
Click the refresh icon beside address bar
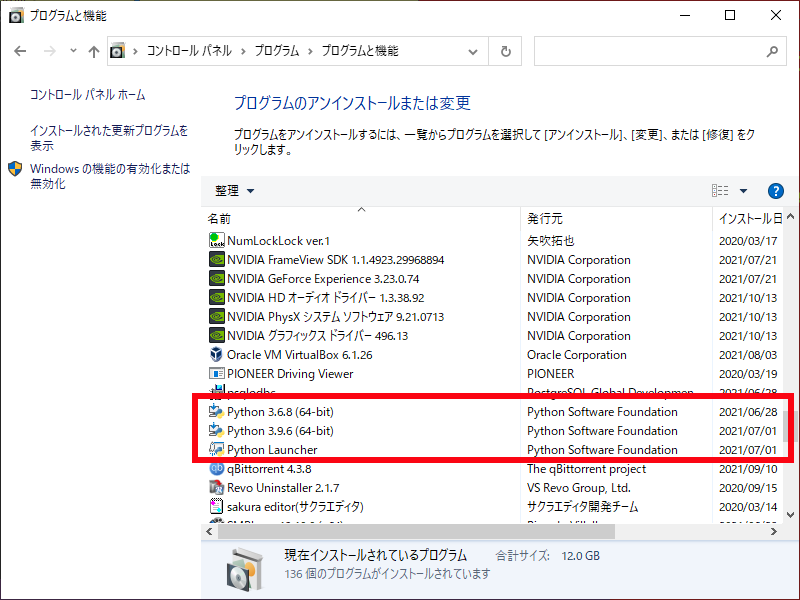coord(505,51)
